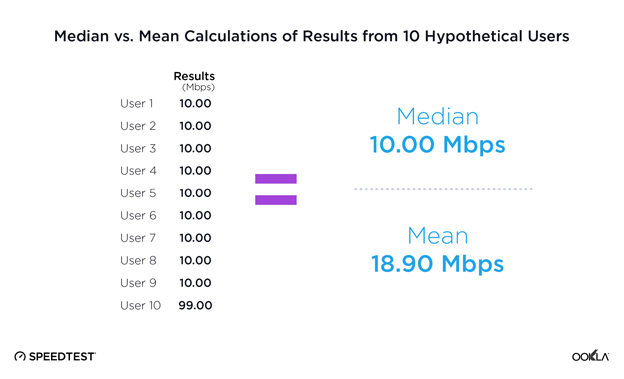Viewport: 624px width, 379px height.
Task: Click User 8's 10.00 result
Action: point(195,260)
